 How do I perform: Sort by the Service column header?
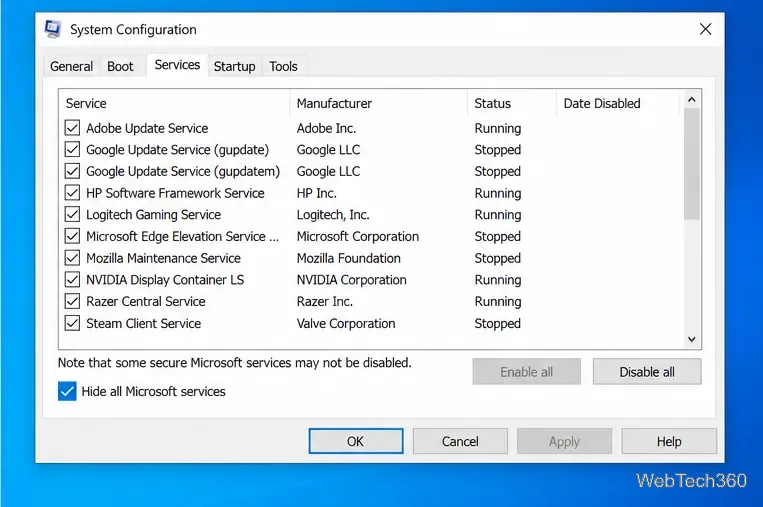[x=174, y=103]
